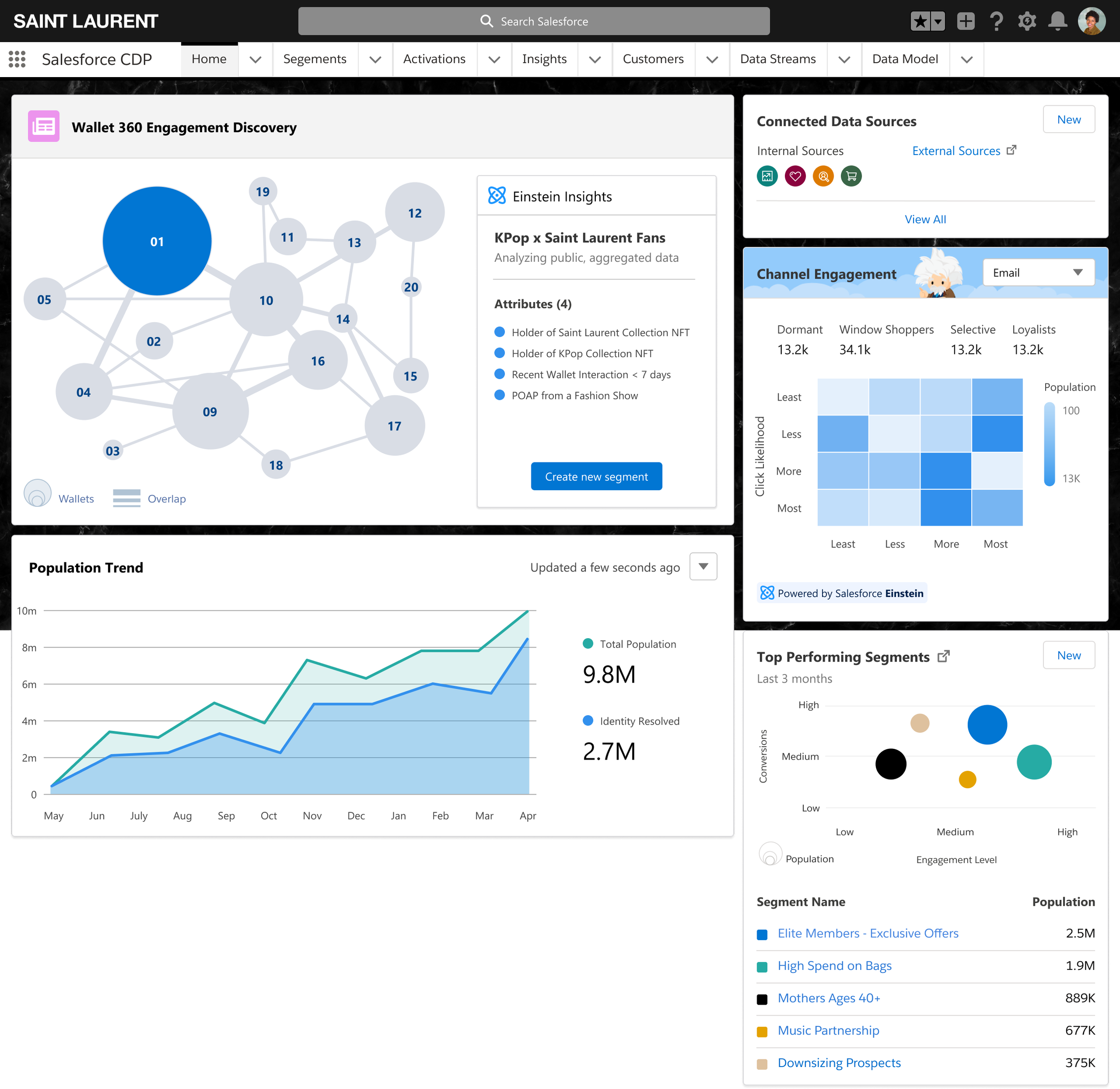
Task: Open the Email channel dropdown
Action: click(x=1038, y=272)
